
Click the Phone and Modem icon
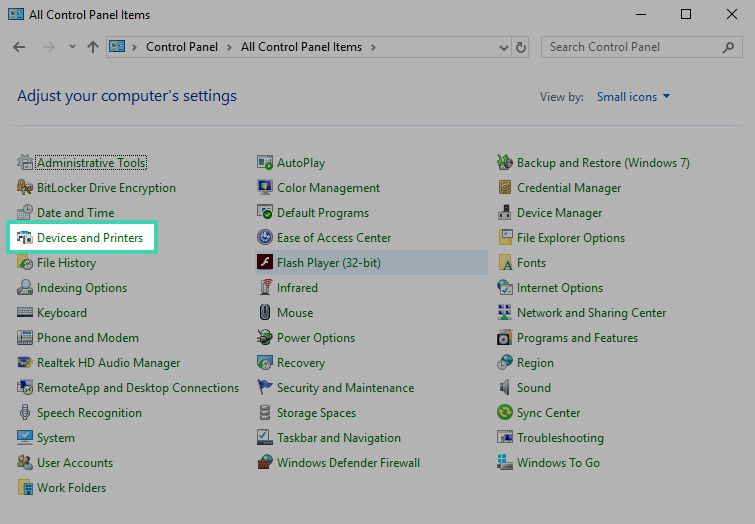click(x=25, y=338)
